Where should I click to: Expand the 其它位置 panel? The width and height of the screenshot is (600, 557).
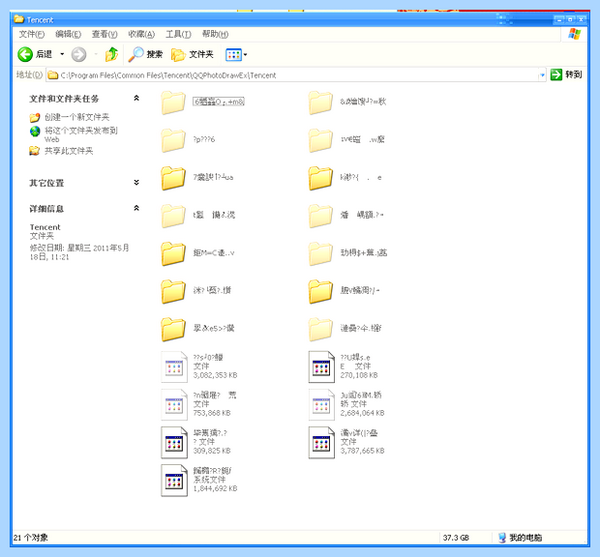pyautogui.click(x=136, y=182)
